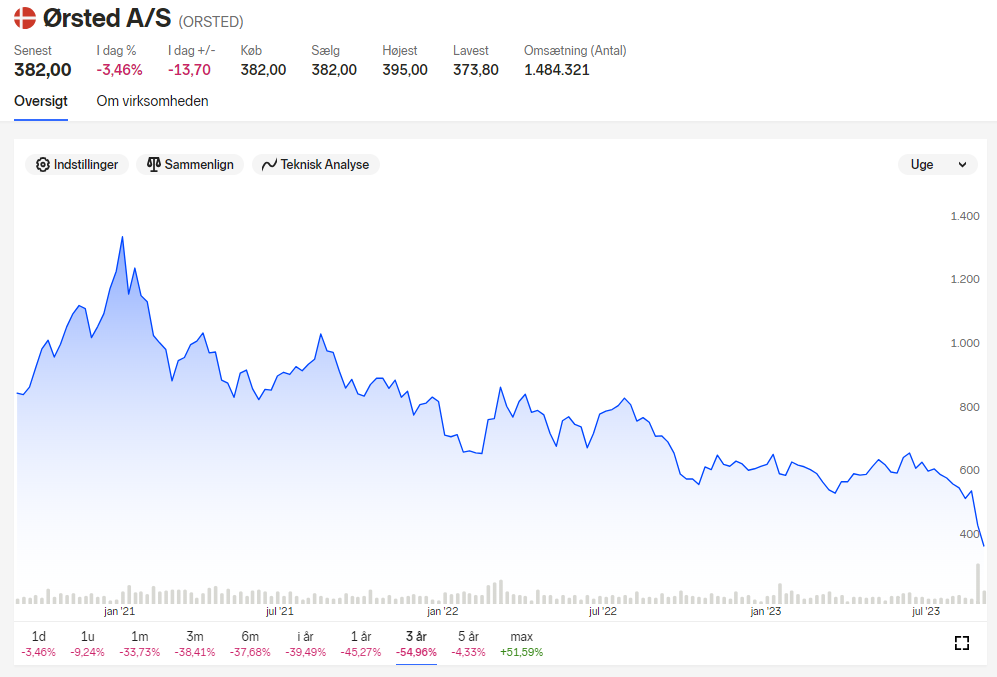
Task: Click the tallest volume bar at chart end
Action: pyautogui.click(x=978, y=584)
